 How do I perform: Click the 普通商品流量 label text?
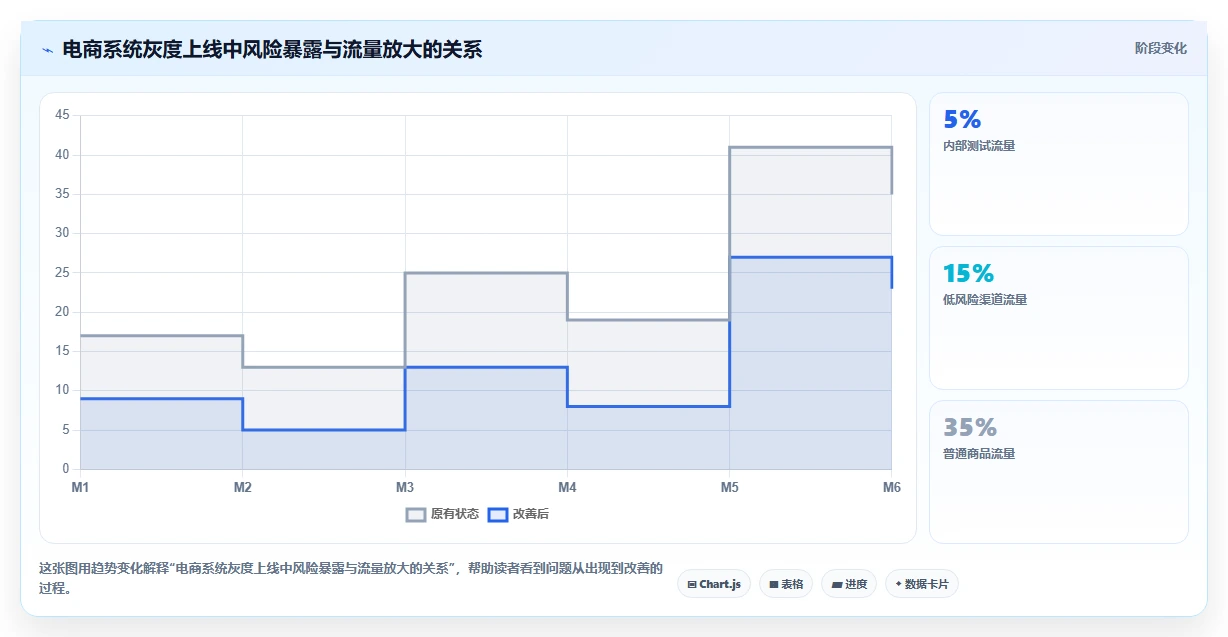(x=979, y=454)
